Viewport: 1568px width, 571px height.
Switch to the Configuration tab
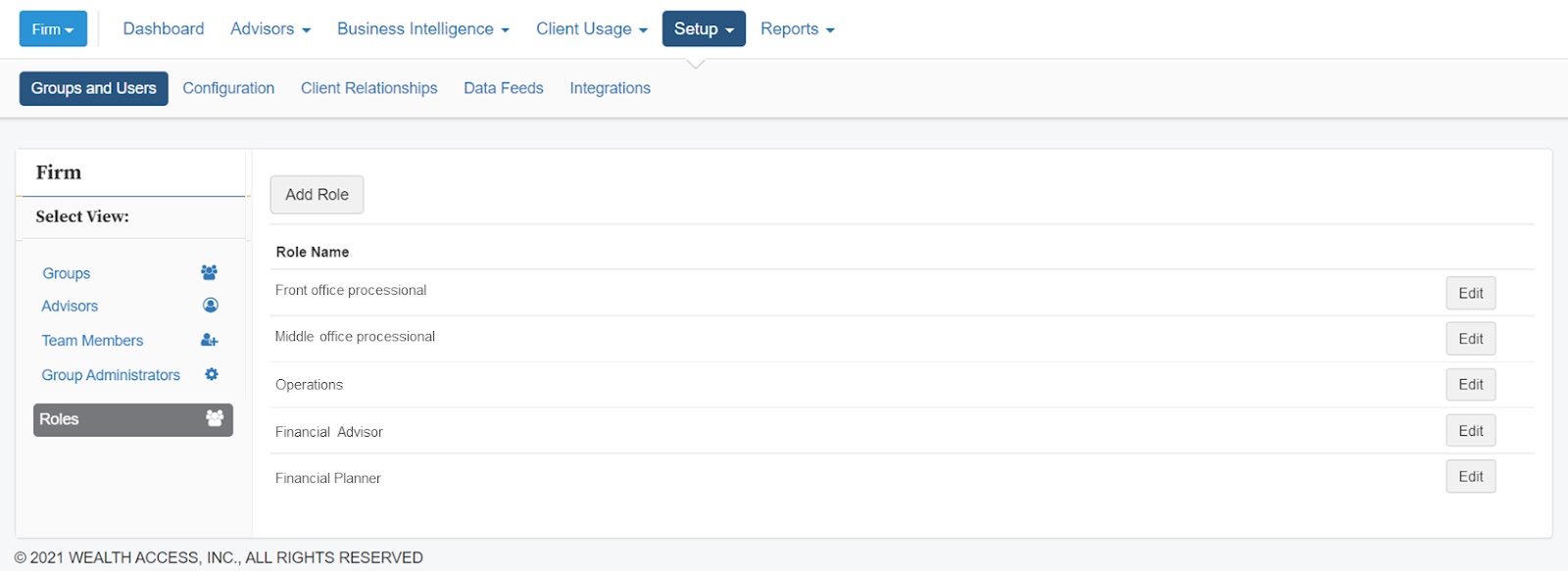click(228, 88)
